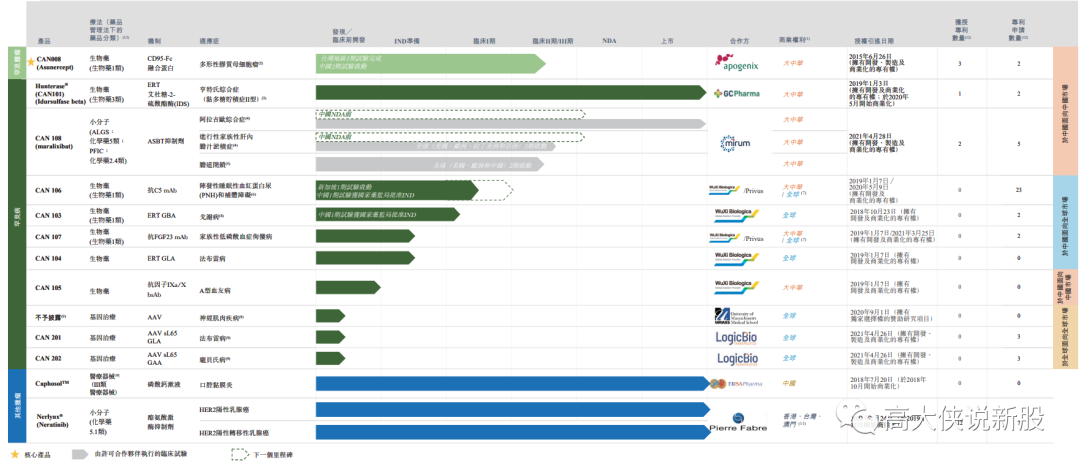This screenshot has width=1080, height=466.
Task: Click the WuXi Biologics logo in CAN 103 row
Action: 736,215
